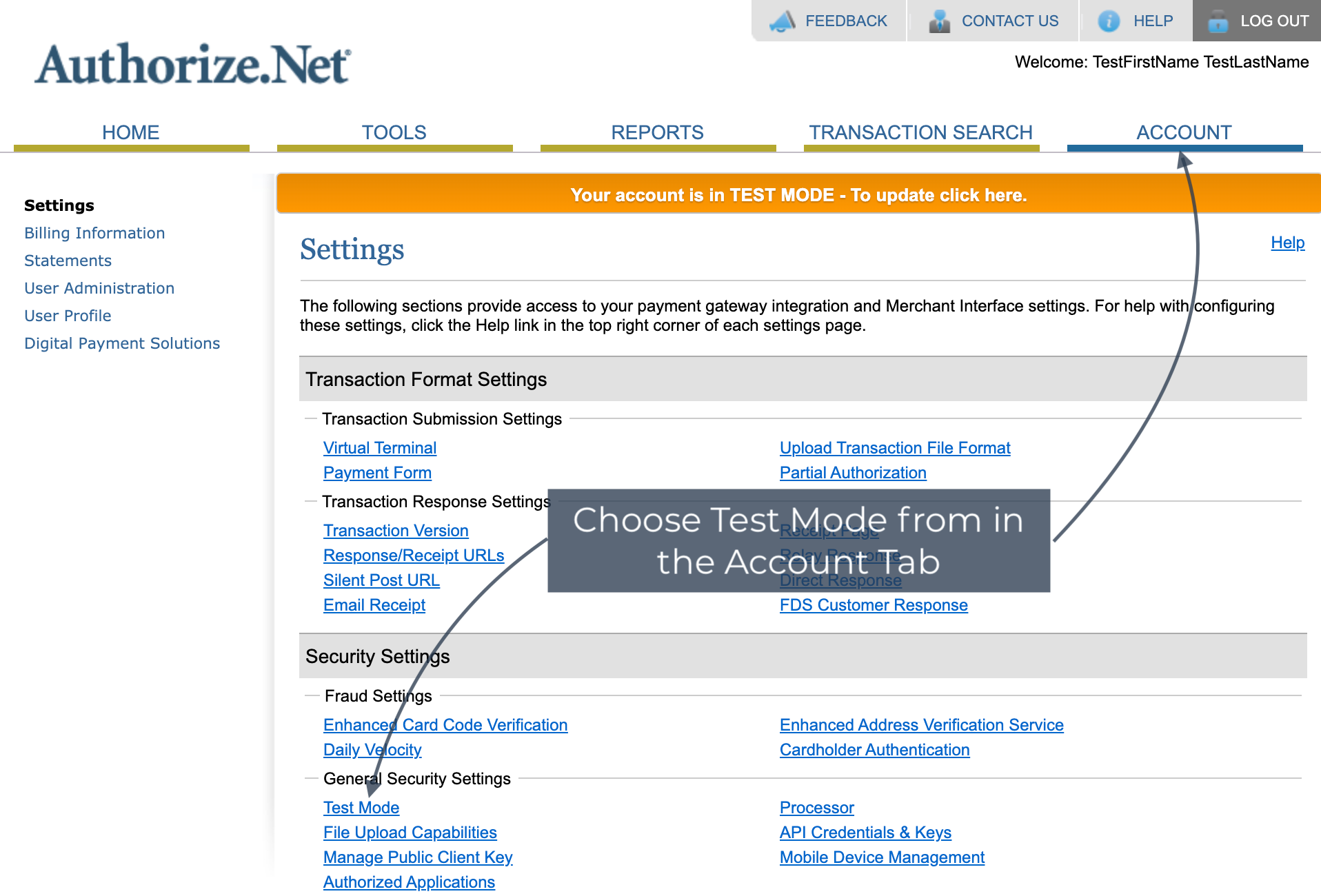Click the Authorize.Net logo
Image resolution: width=1321 pixels, height=896 pixels.
click(x=193, y=64)
